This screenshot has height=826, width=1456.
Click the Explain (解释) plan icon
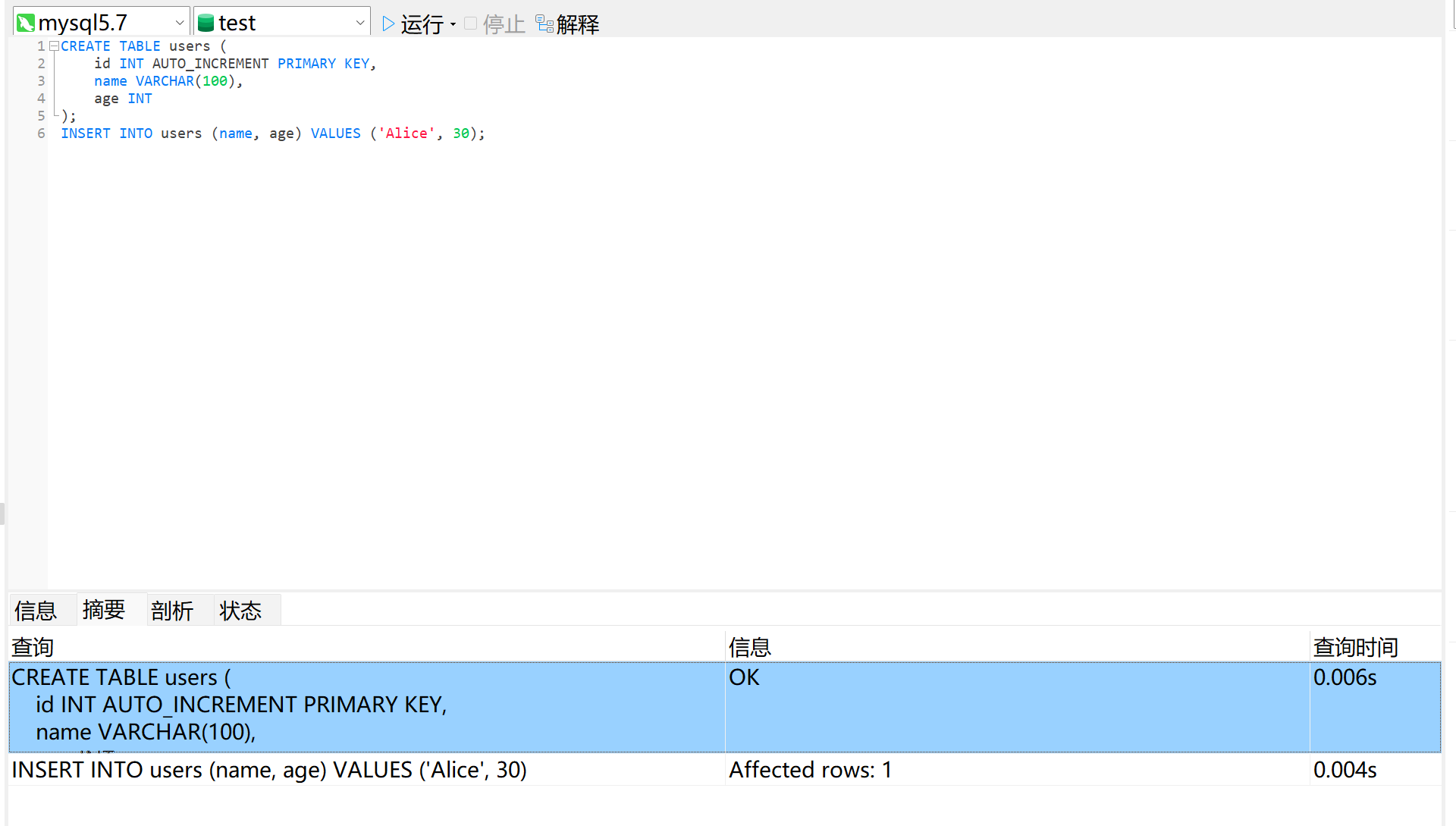pyautogui.click(x=544, y=24)
